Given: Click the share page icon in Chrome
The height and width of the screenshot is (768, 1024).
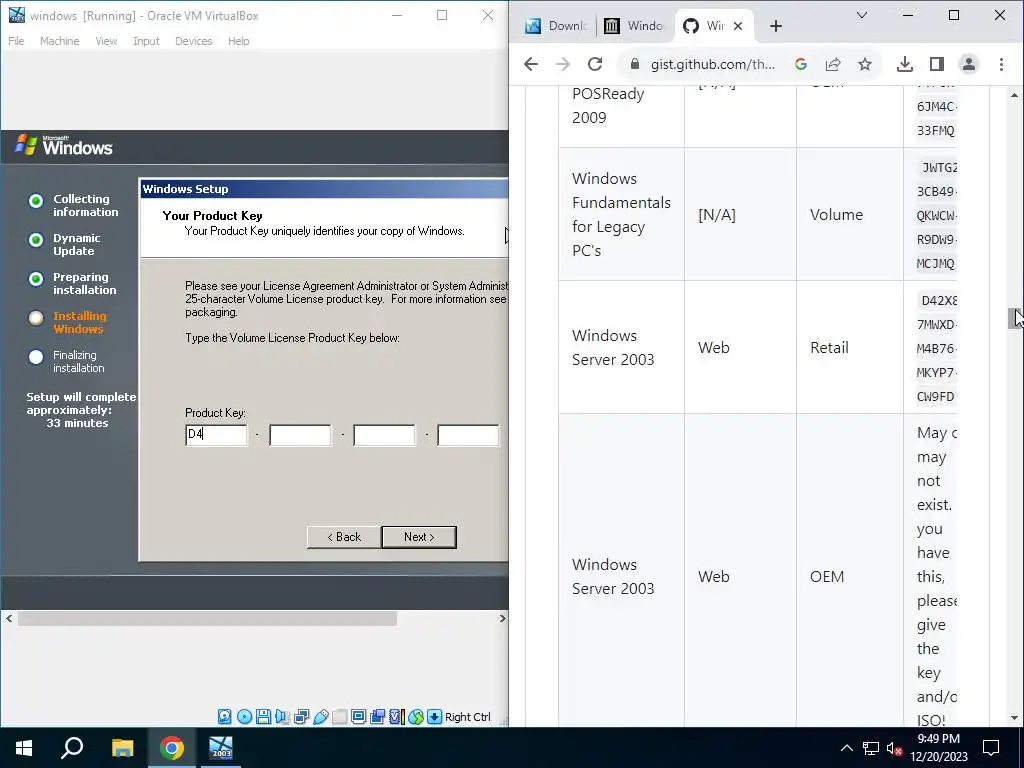Looking at the screenshot, I should click(833, 64).
